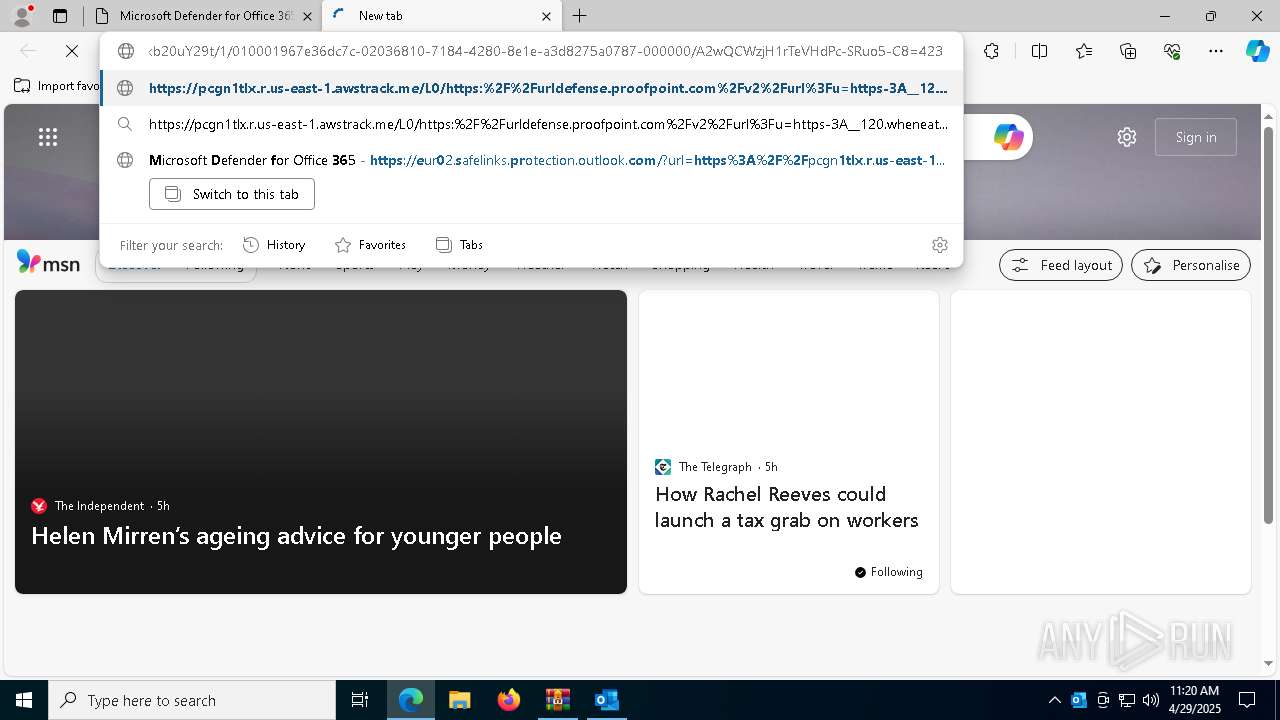Open the tab actions menu icon
This screenshot has height=720, width=1280.
[60, 16]
